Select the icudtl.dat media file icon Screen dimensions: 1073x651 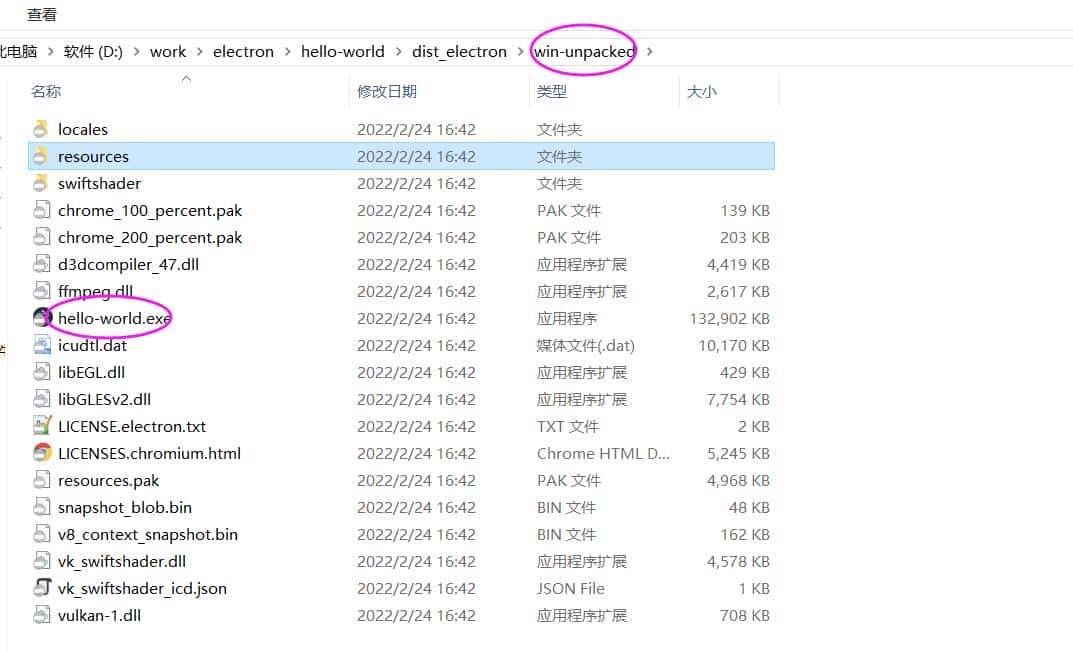[41, 345]
